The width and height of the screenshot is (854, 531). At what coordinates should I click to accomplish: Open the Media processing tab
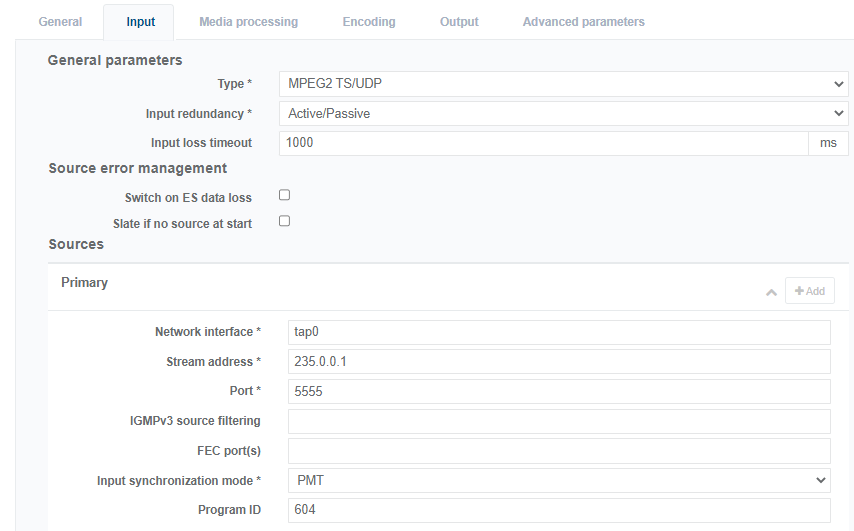[248, 22]
